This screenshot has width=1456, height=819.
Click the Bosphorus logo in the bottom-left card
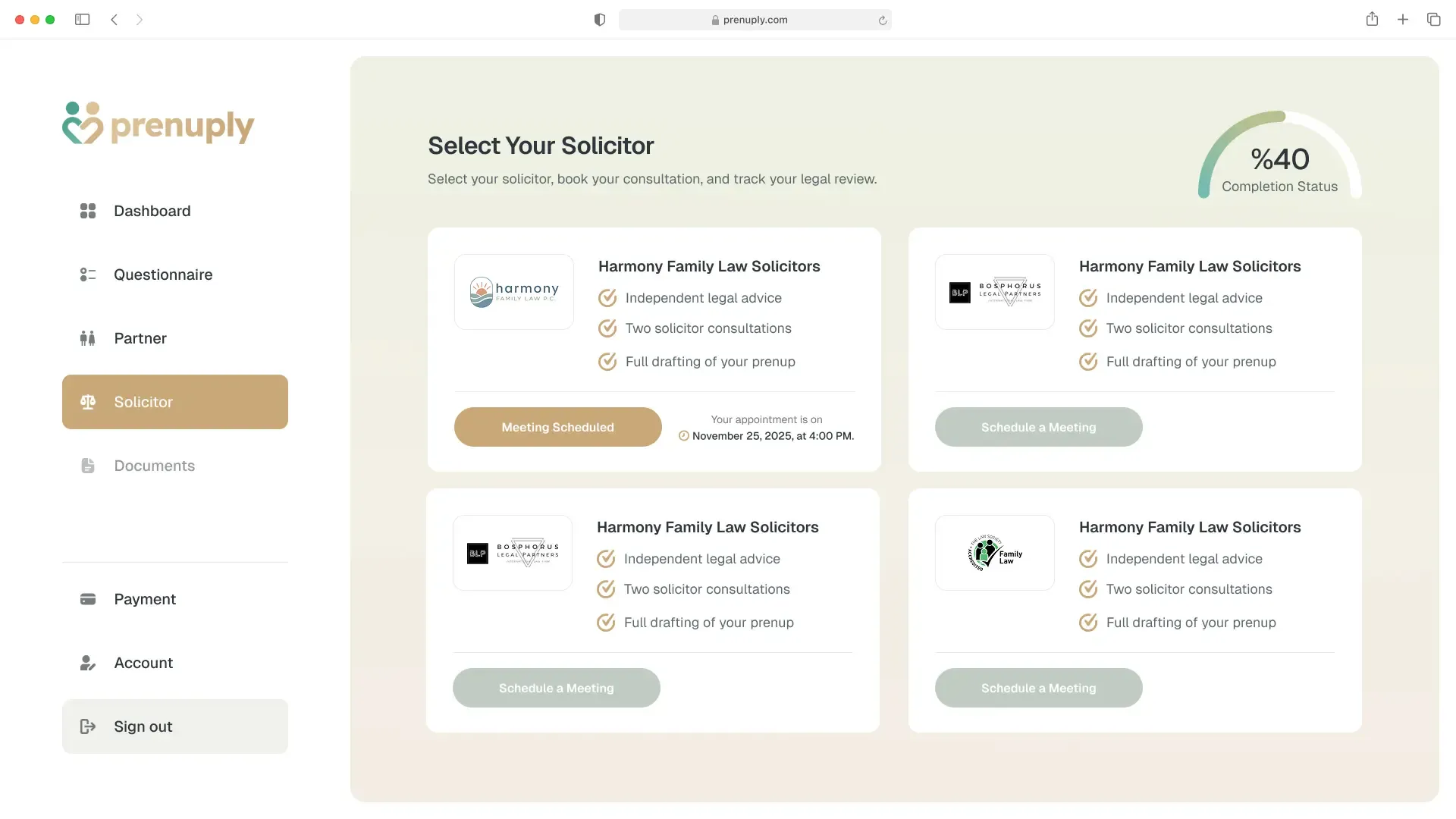tap(513, 553)
